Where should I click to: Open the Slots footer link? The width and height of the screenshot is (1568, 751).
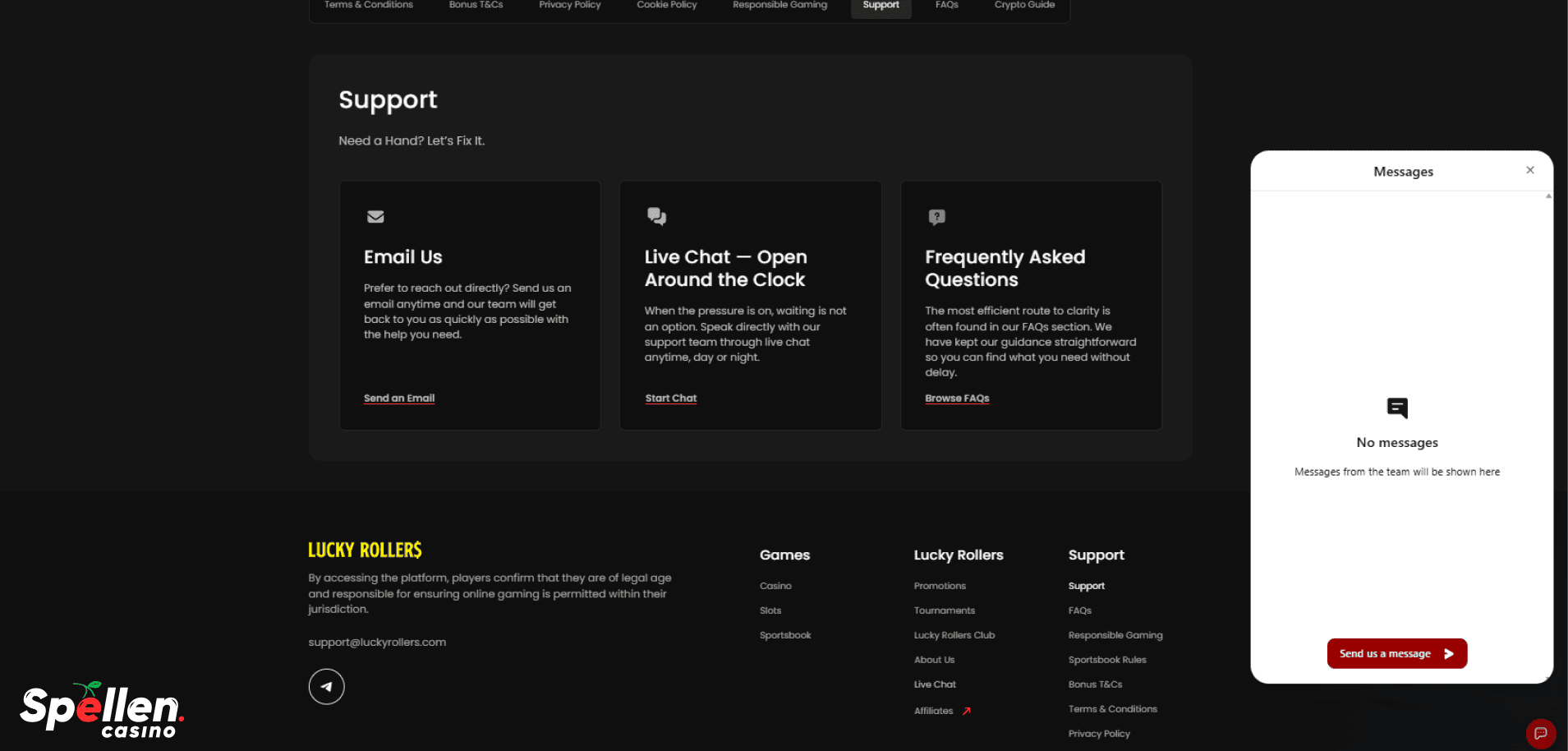click(770, 610)
